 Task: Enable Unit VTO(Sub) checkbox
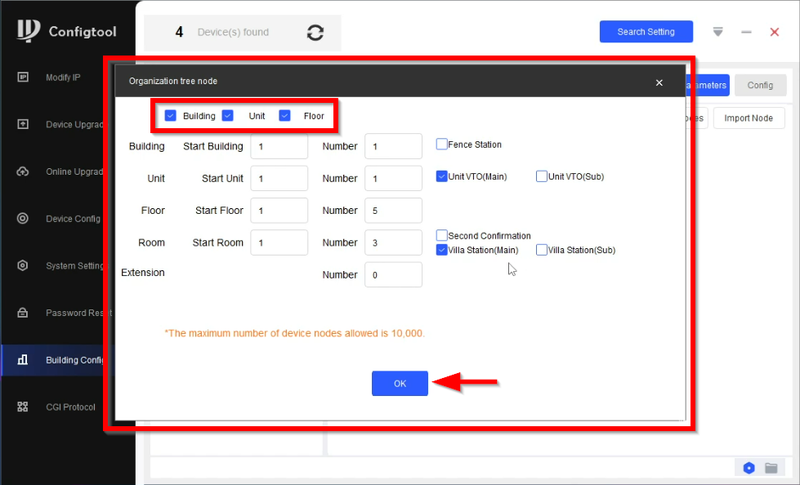(x=541, y=176)
